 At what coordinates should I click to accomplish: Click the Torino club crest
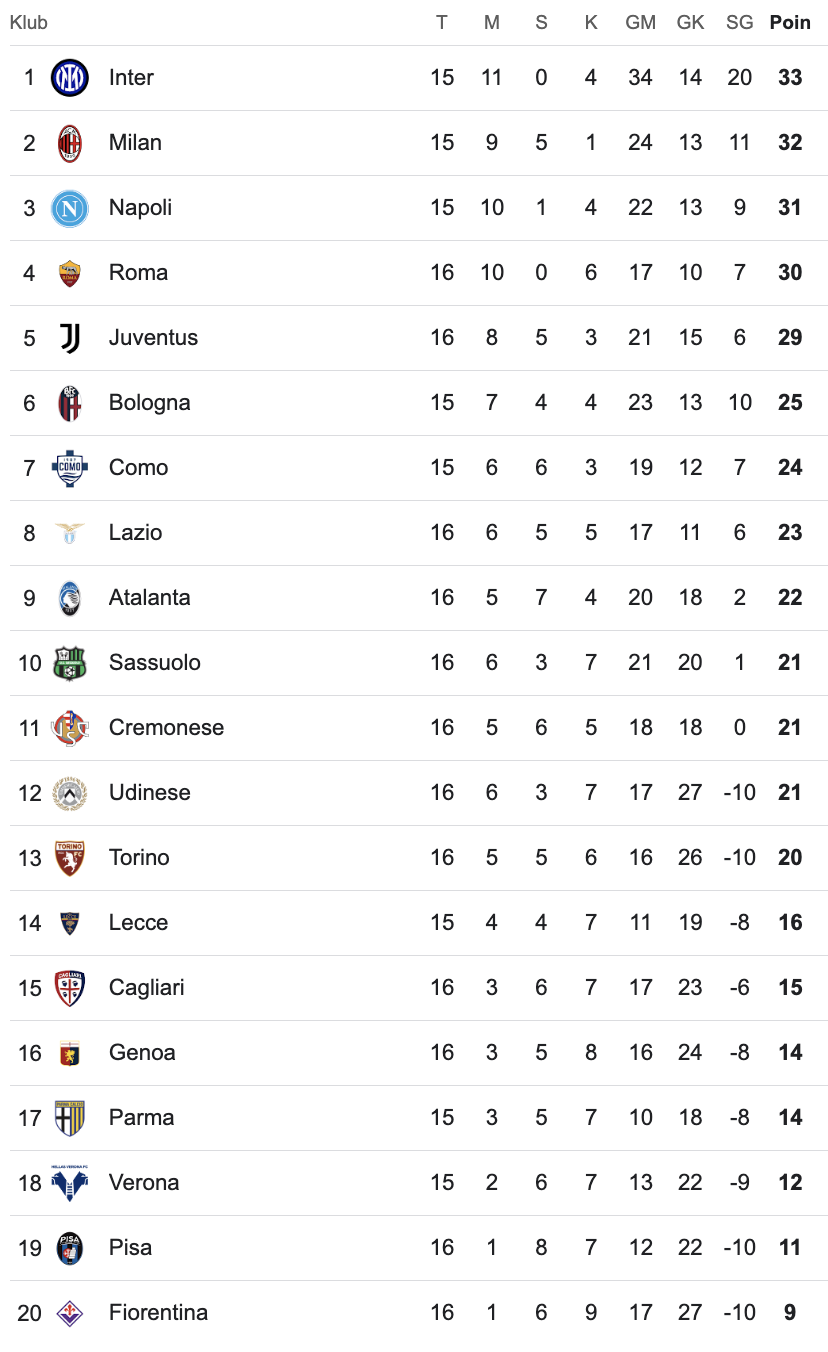point(69,858)
